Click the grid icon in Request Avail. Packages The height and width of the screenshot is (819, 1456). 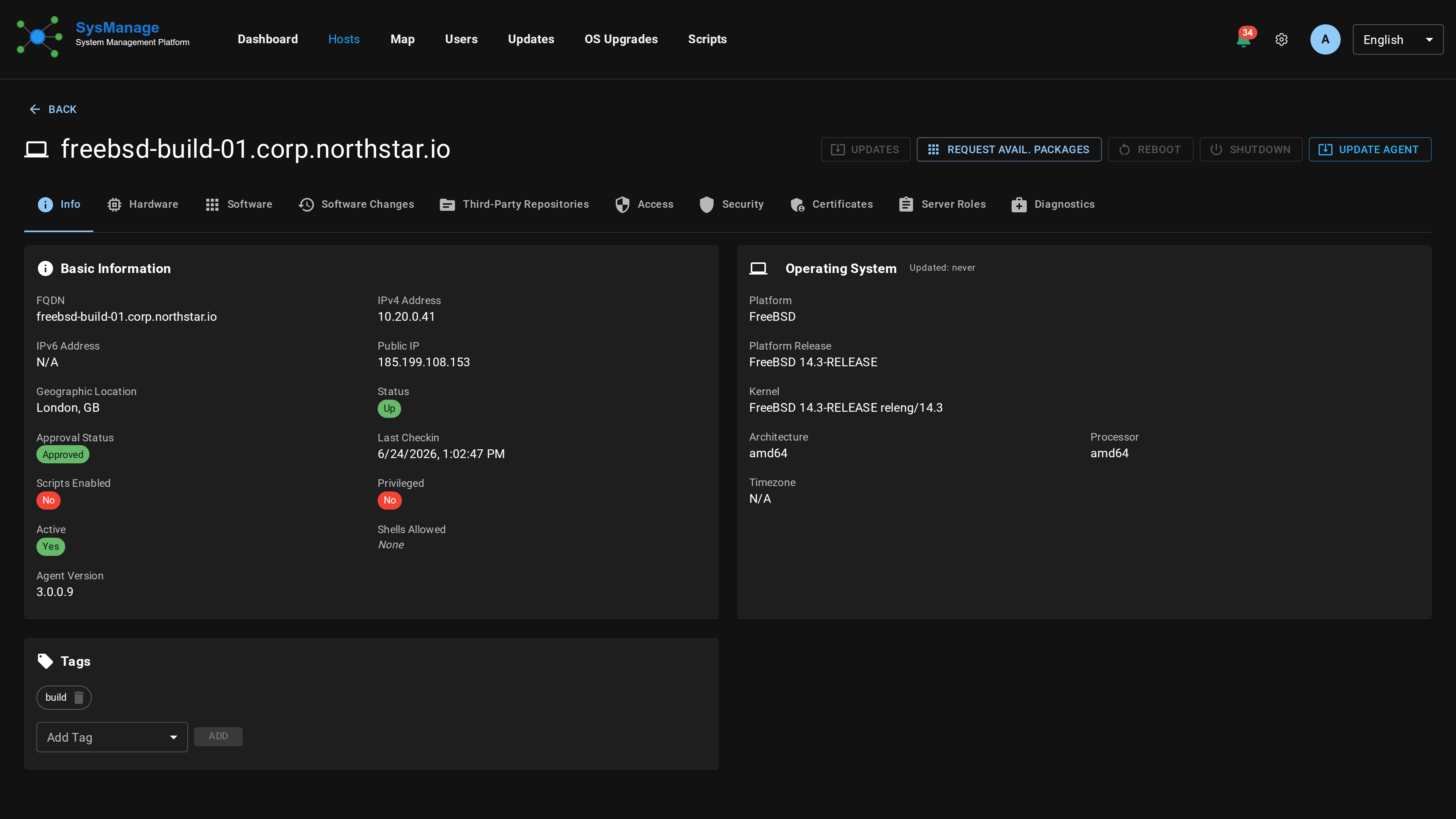tap(934, 150)
